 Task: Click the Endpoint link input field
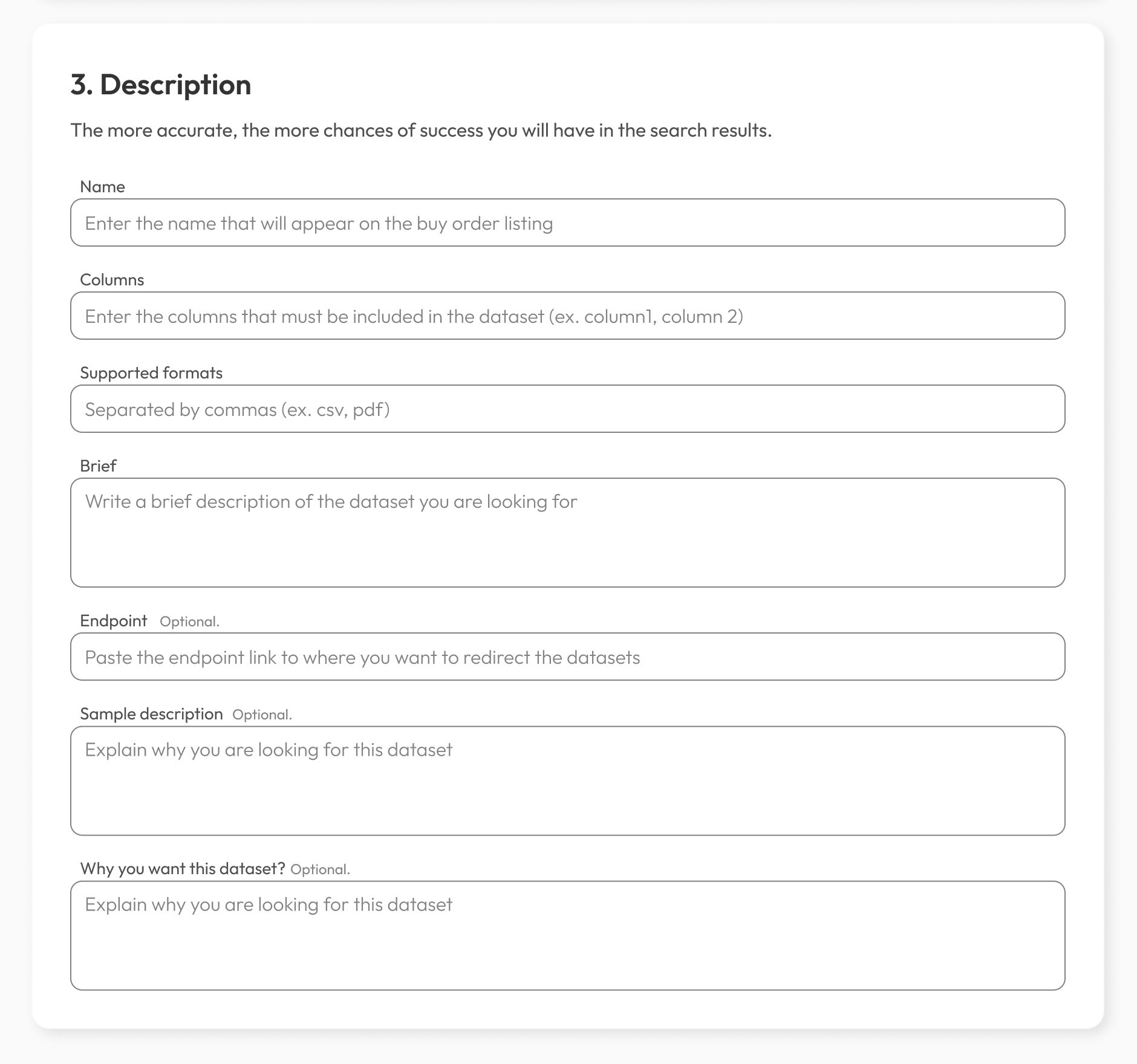[567, 657]
